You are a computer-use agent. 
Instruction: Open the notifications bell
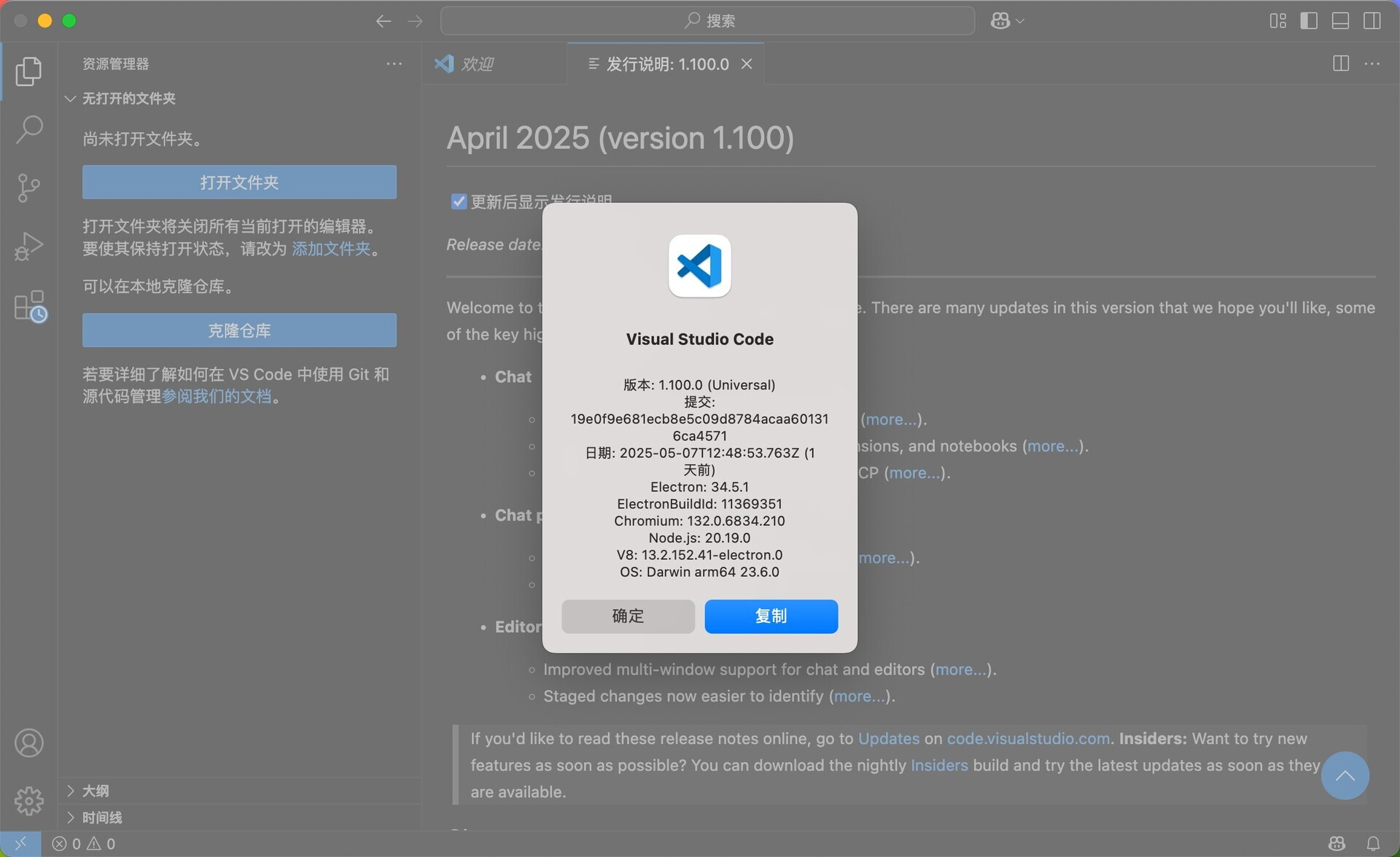1373,844
